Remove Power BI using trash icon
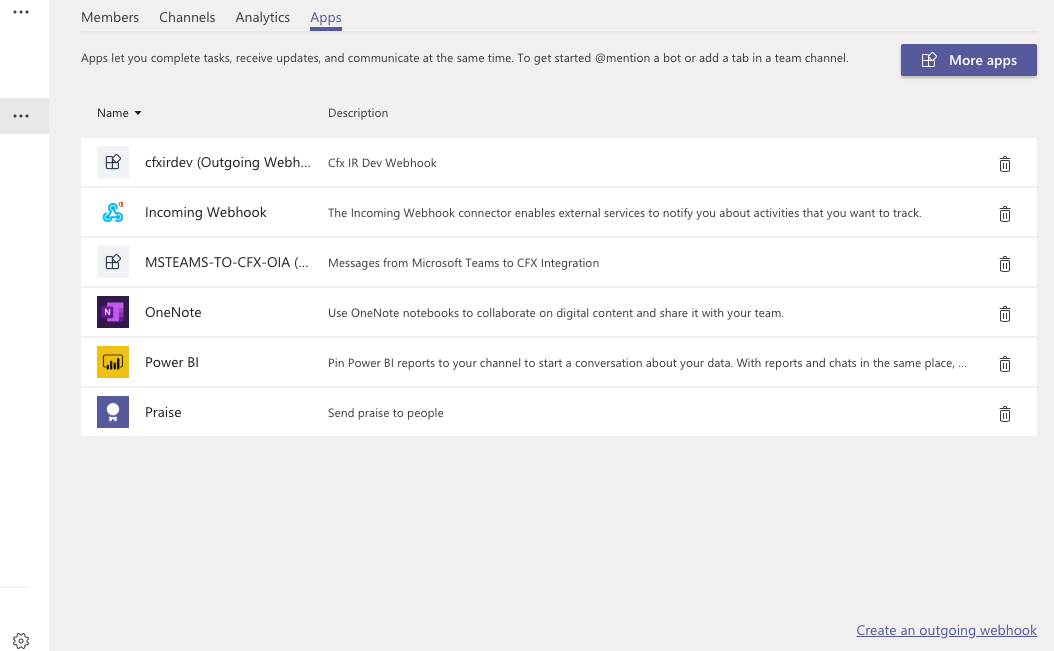The image size is (1054, 651). coord(1005,364)
